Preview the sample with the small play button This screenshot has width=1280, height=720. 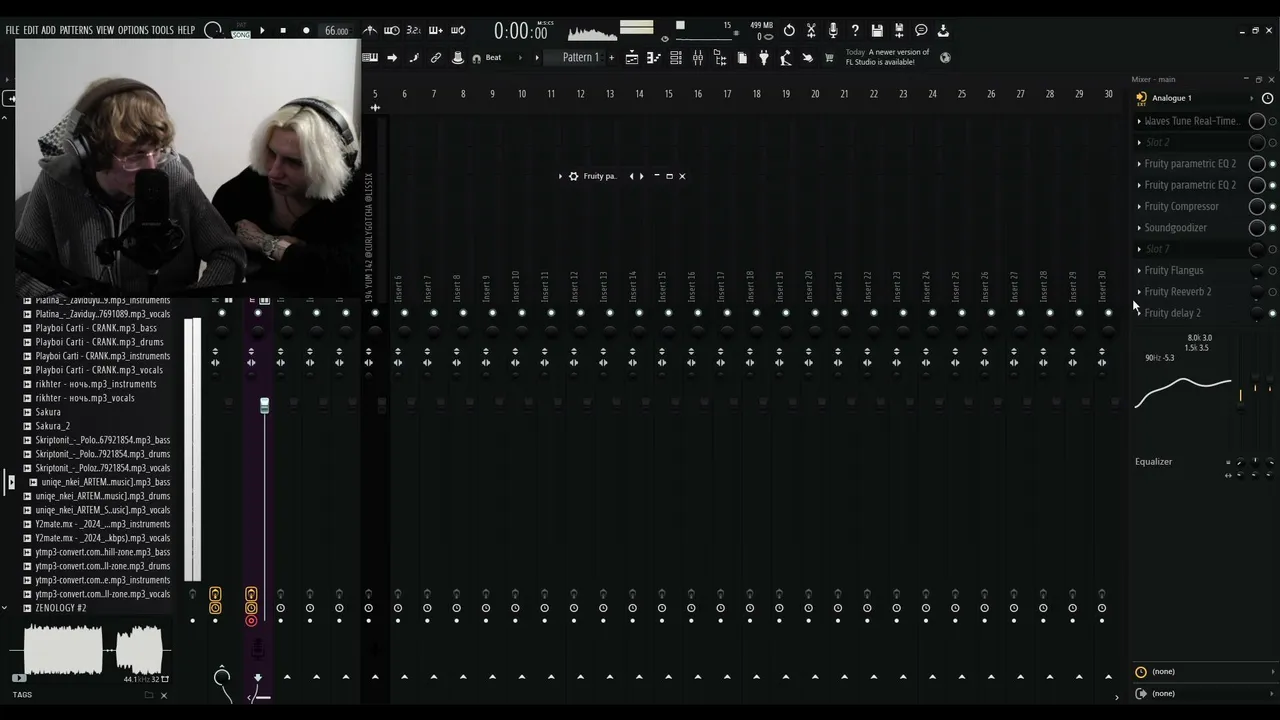click(x=18, y=679)
